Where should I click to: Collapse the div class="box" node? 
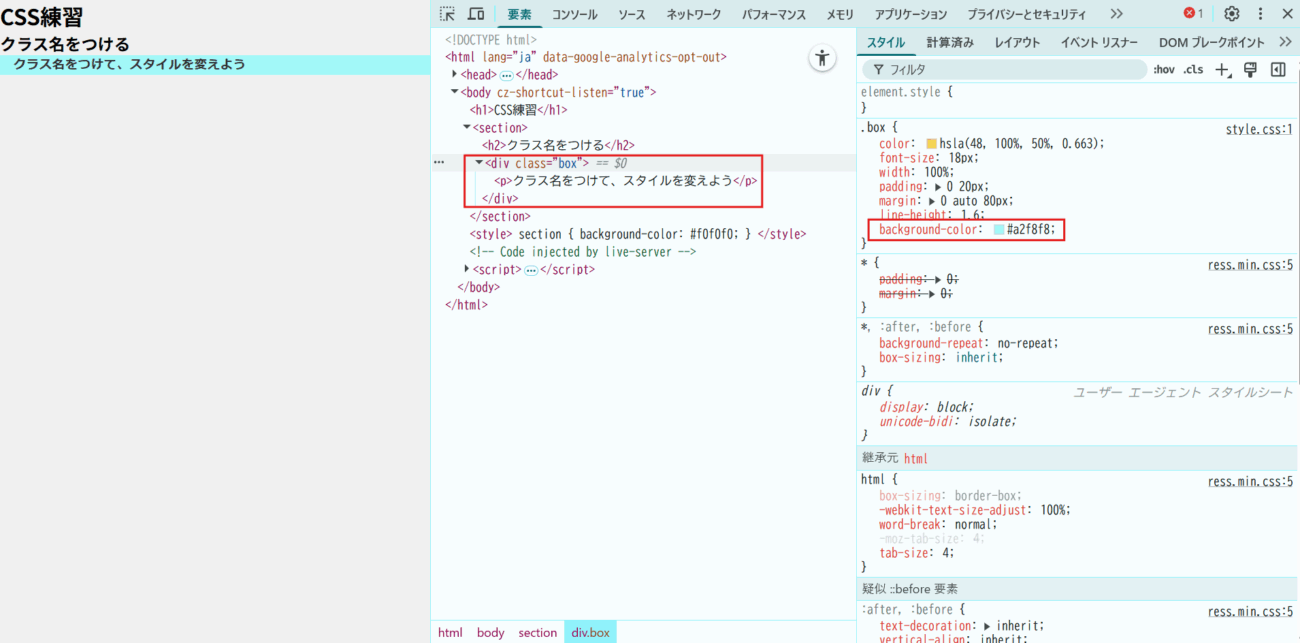[x=479, y=163]
